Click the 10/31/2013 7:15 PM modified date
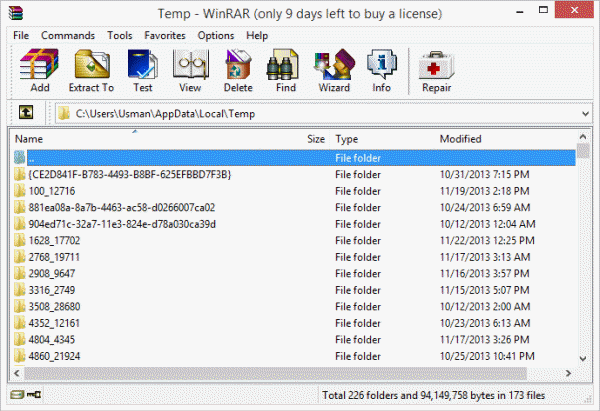 pos(484,175)
